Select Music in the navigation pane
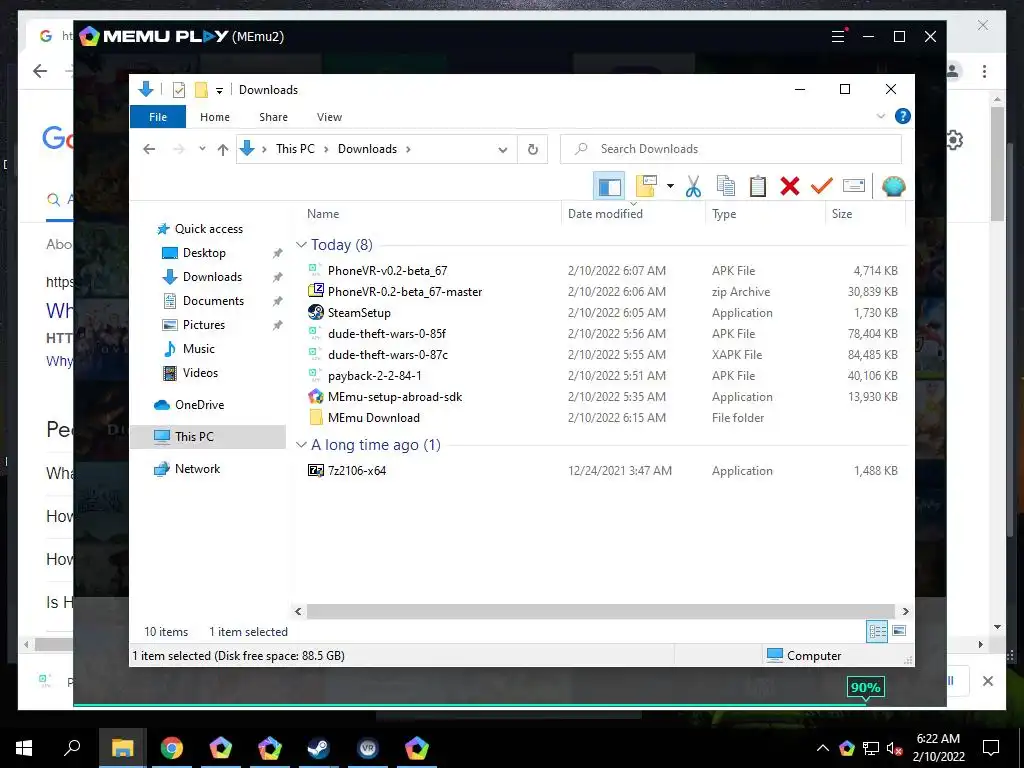Screen dimensions: 1024x768 tap(199, 349)
